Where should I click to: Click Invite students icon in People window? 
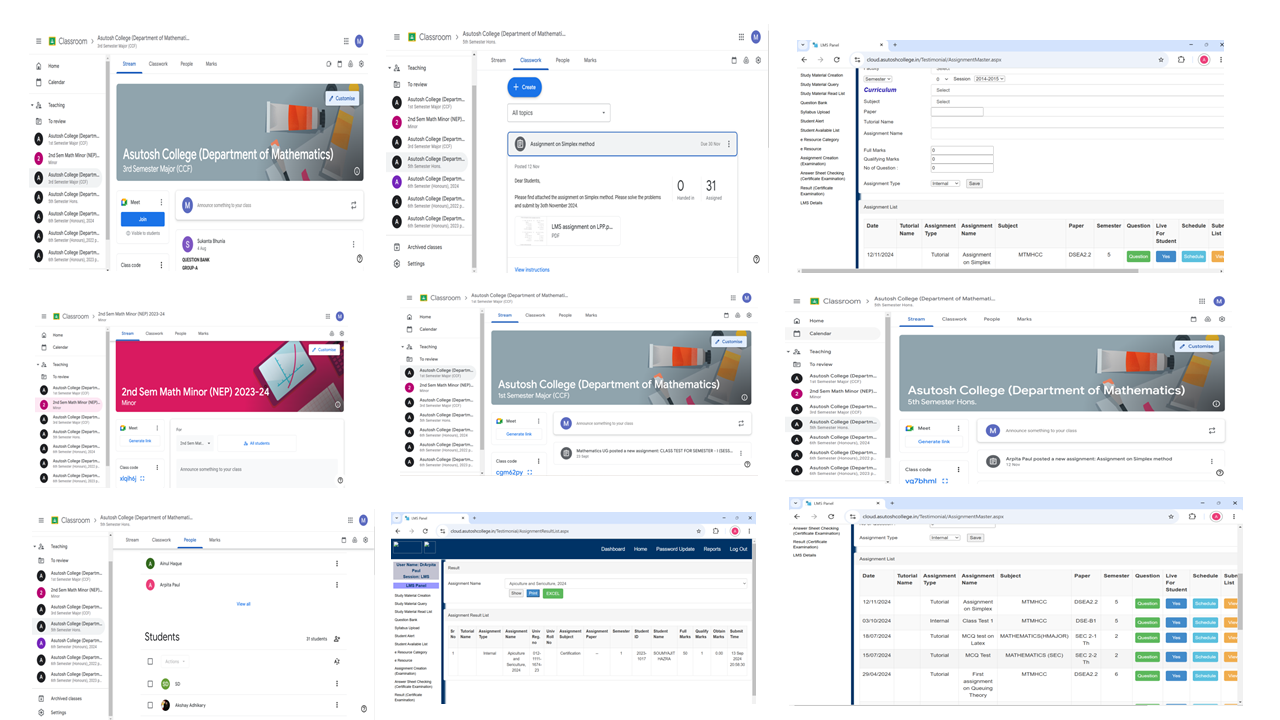337,639
